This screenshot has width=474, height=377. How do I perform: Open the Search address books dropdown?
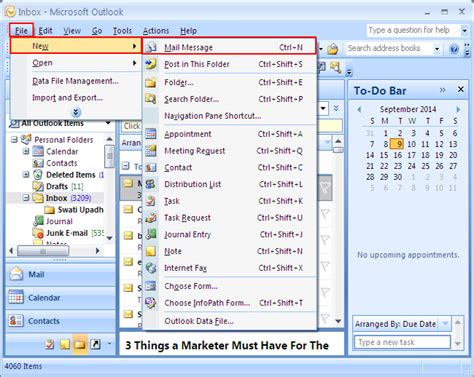(437, 49)
